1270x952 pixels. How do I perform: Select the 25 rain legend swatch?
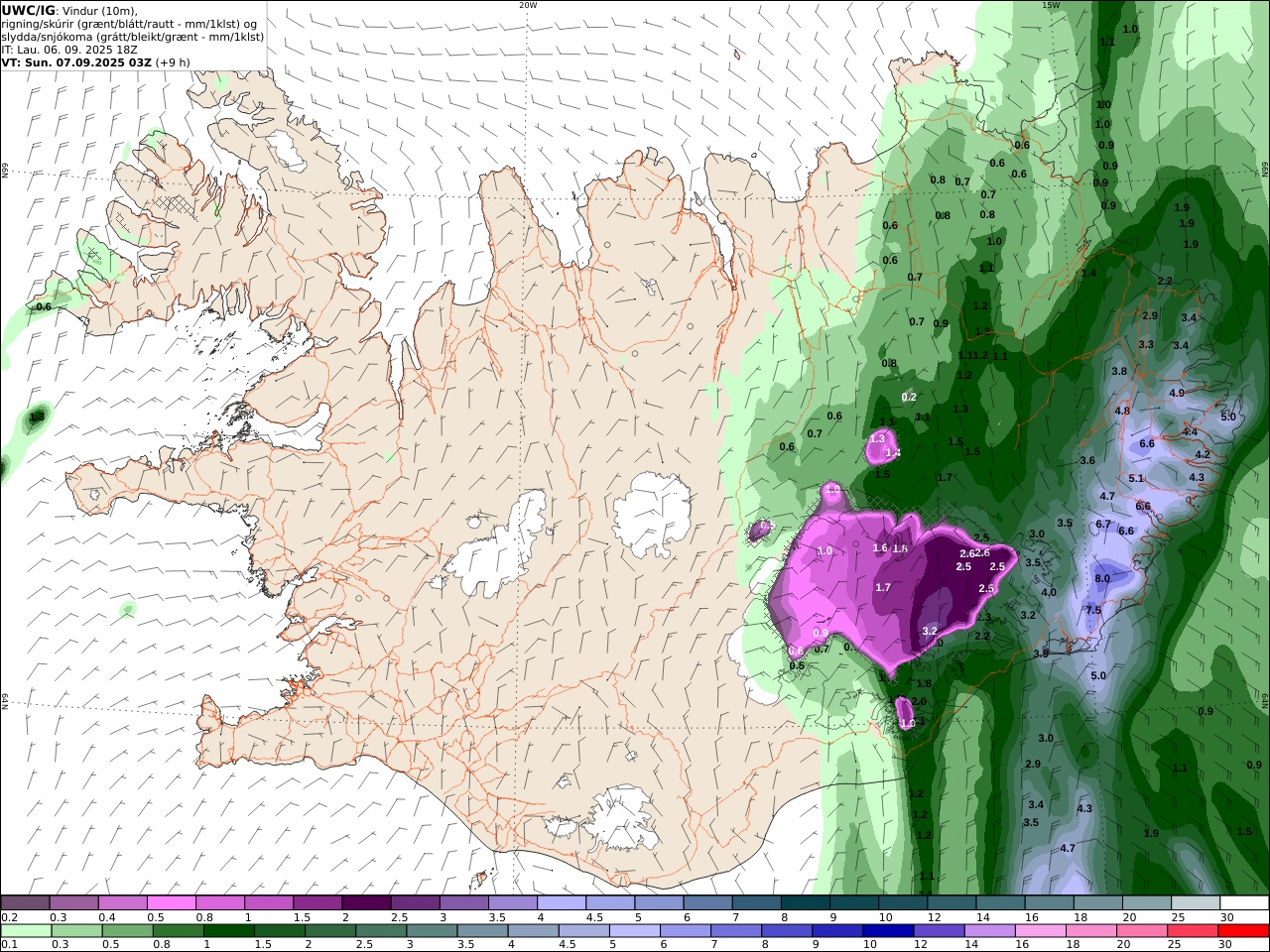[x=1193, y=931]
